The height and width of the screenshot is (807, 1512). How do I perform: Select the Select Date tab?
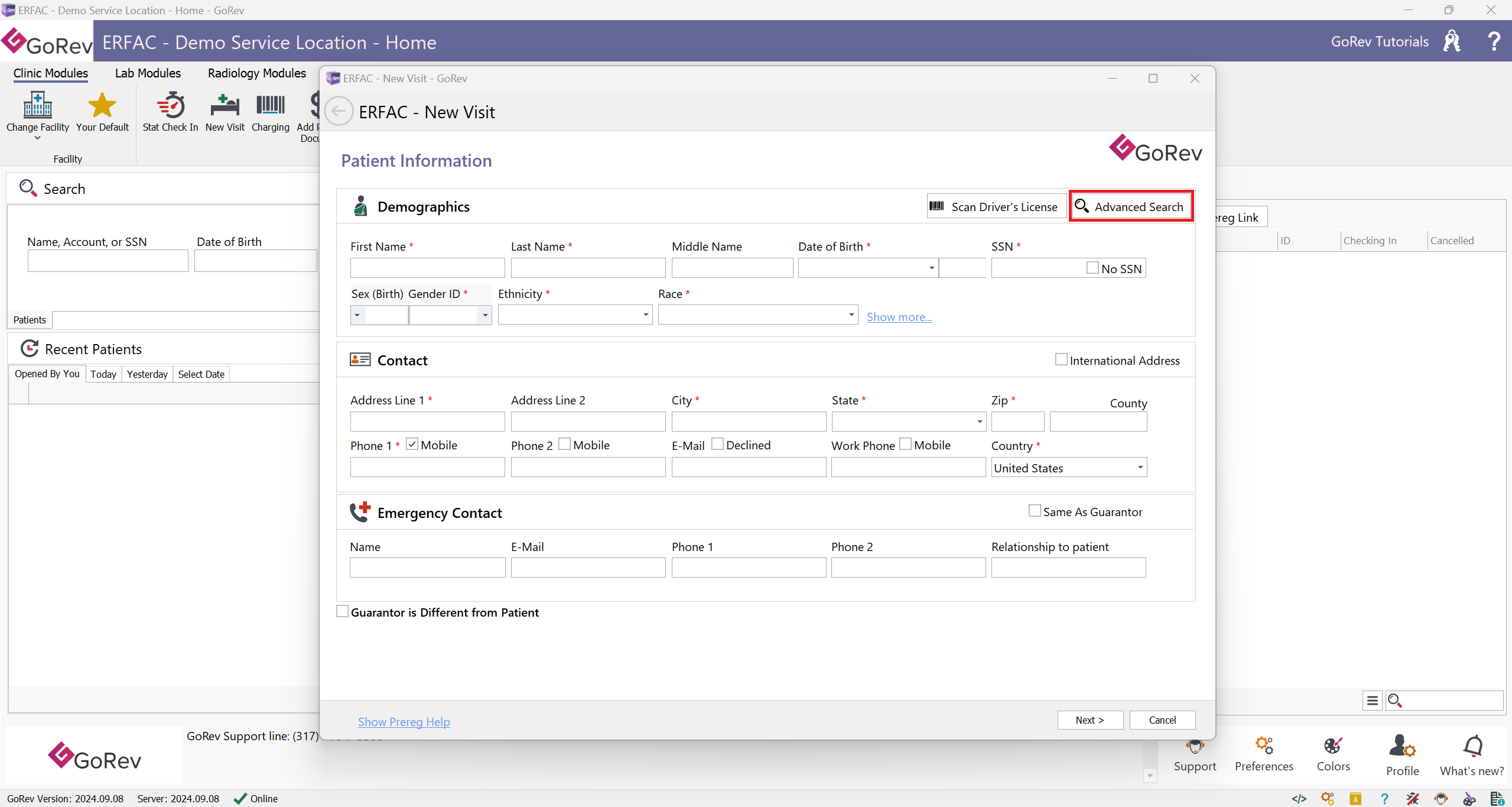pos(201,374)
